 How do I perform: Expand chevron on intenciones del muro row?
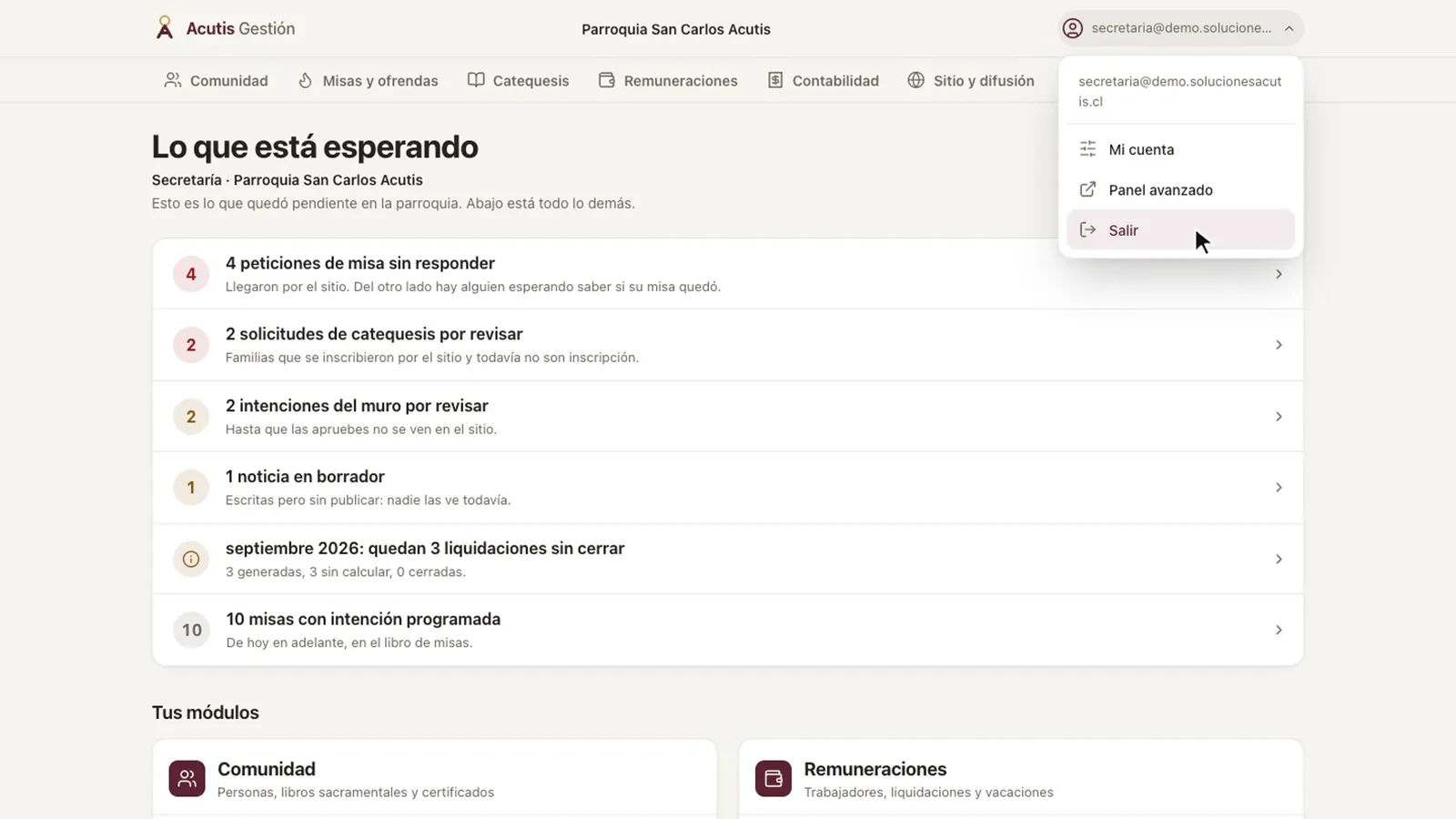point(1279,417)
